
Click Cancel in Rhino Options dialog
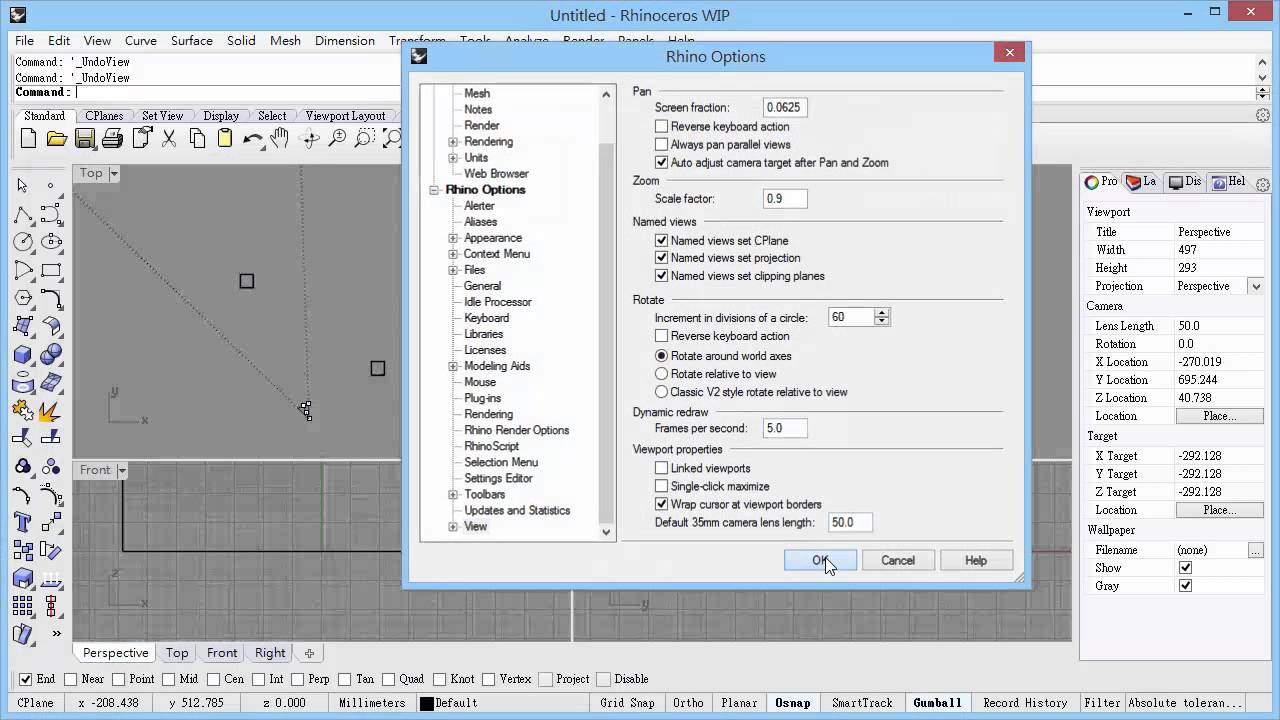click(x=898, y=561)
